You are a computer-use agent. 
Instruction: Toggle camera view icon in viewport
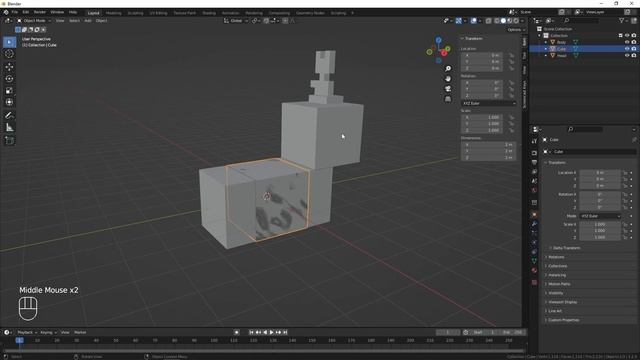[x=448, y=89]
